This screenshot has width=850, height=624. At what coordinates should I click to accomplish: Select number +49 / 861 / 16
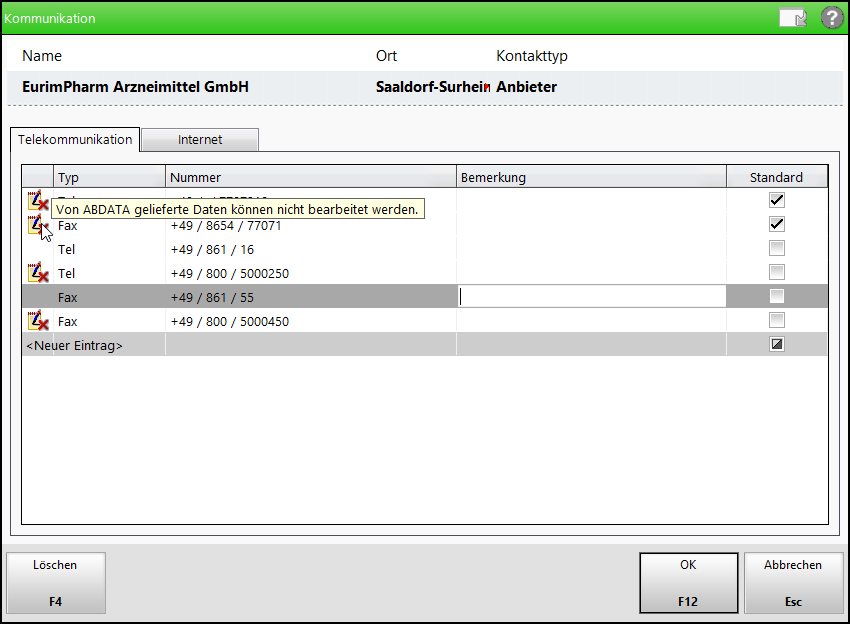pyautogui.click(x=212, y=249)
